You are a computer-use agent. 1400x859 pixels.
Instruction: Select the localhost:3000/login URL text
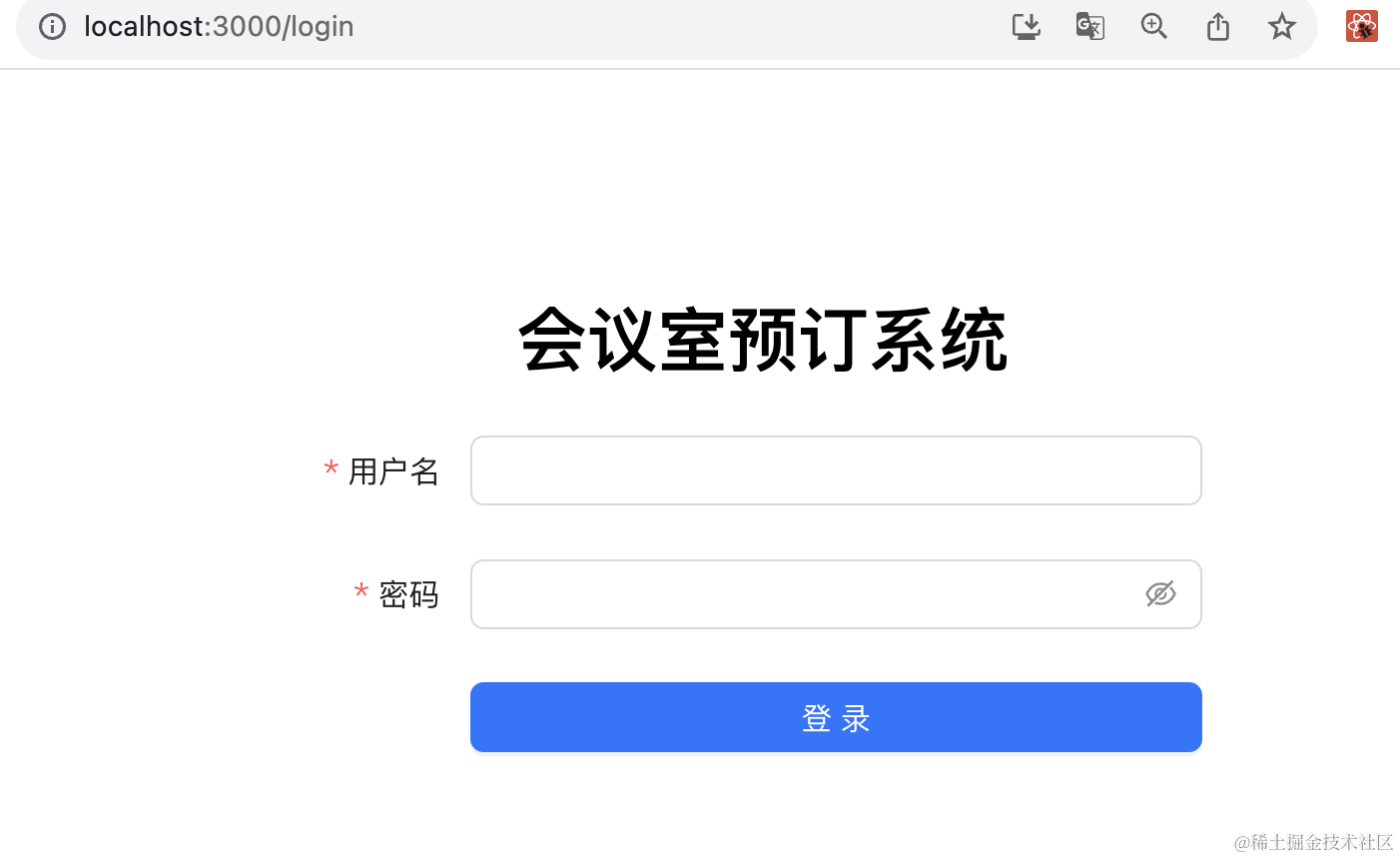219,26
